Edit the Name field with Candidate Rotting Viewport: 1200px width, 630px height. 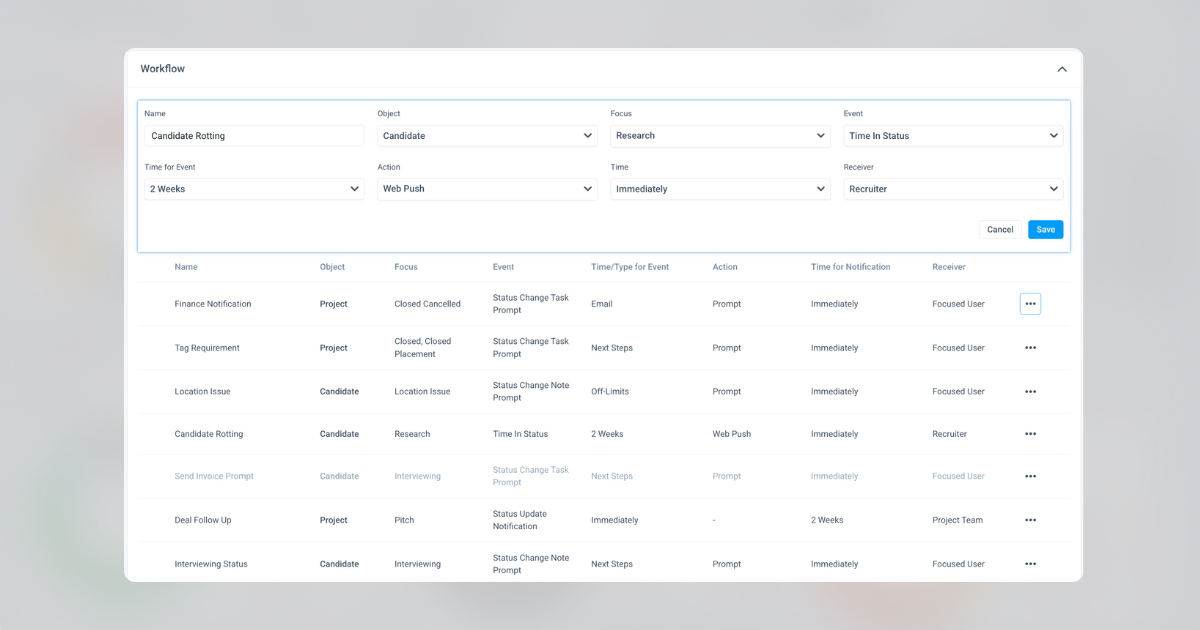click(x=254, y=136)
